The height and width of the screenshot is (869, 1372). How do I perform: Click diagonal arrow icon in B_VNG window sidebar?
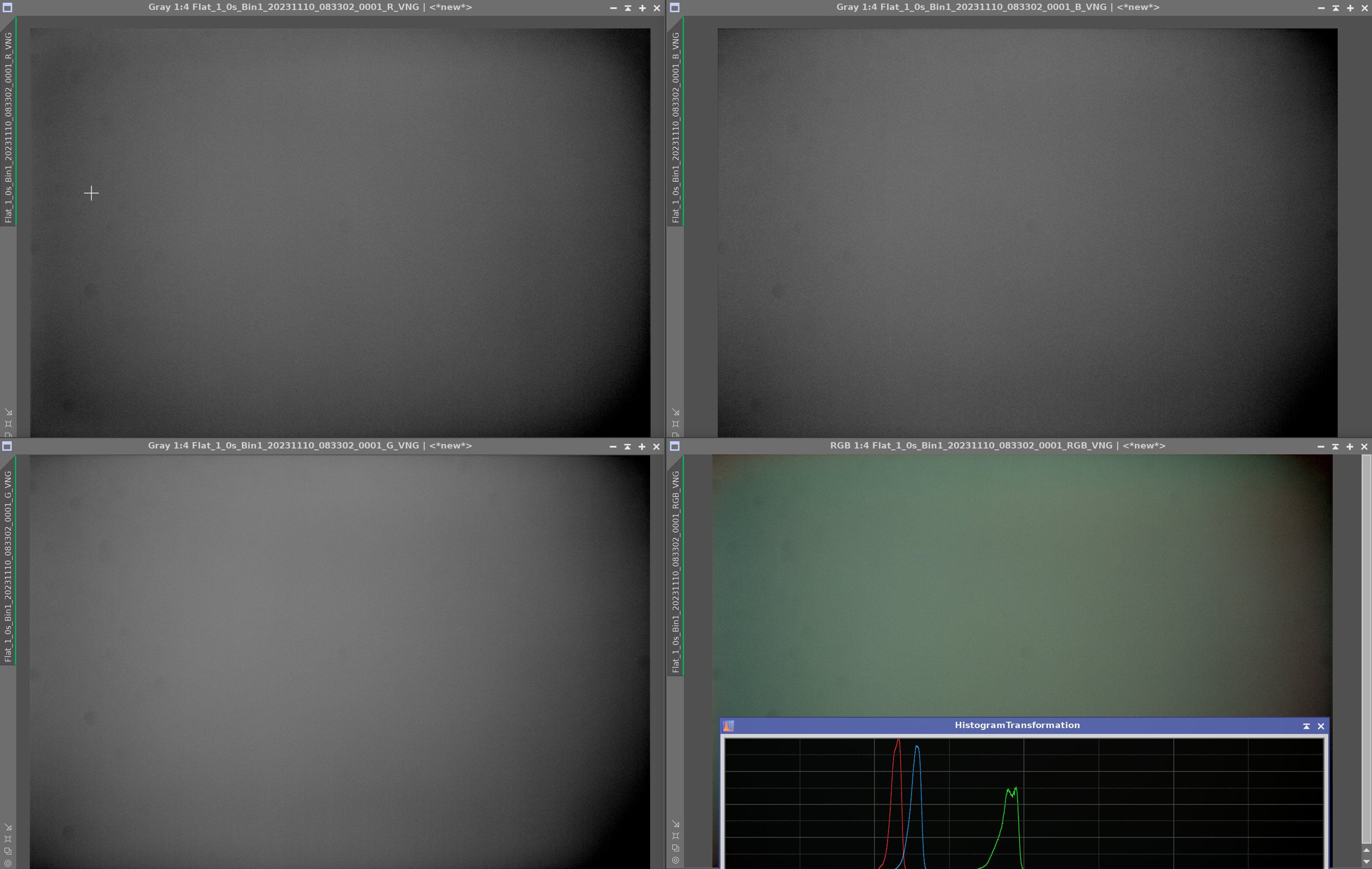(676, 412)
